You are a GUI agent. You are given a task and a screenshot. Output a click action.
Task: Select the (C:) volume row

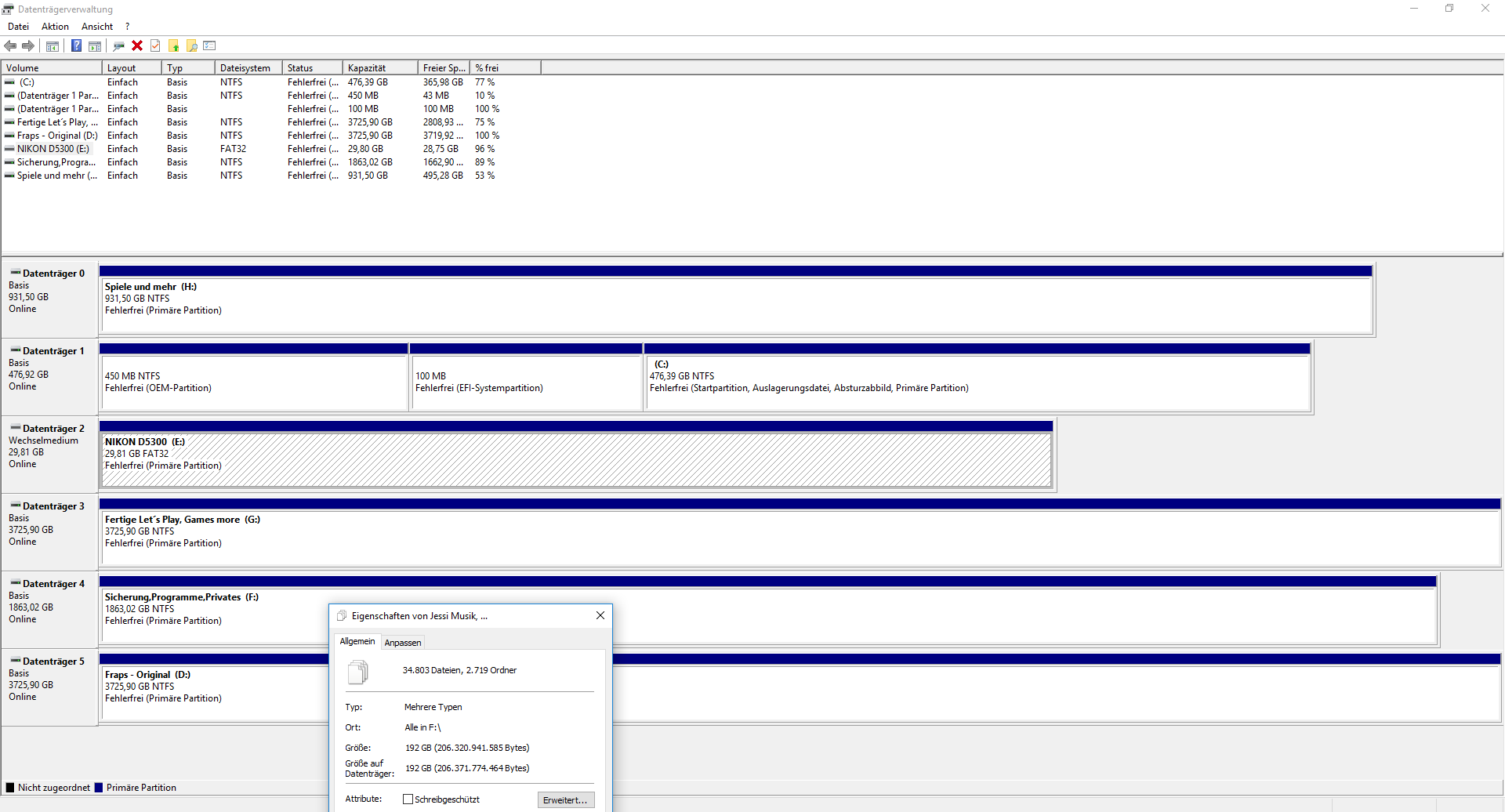pyautogui.click(x=271, y=82)
